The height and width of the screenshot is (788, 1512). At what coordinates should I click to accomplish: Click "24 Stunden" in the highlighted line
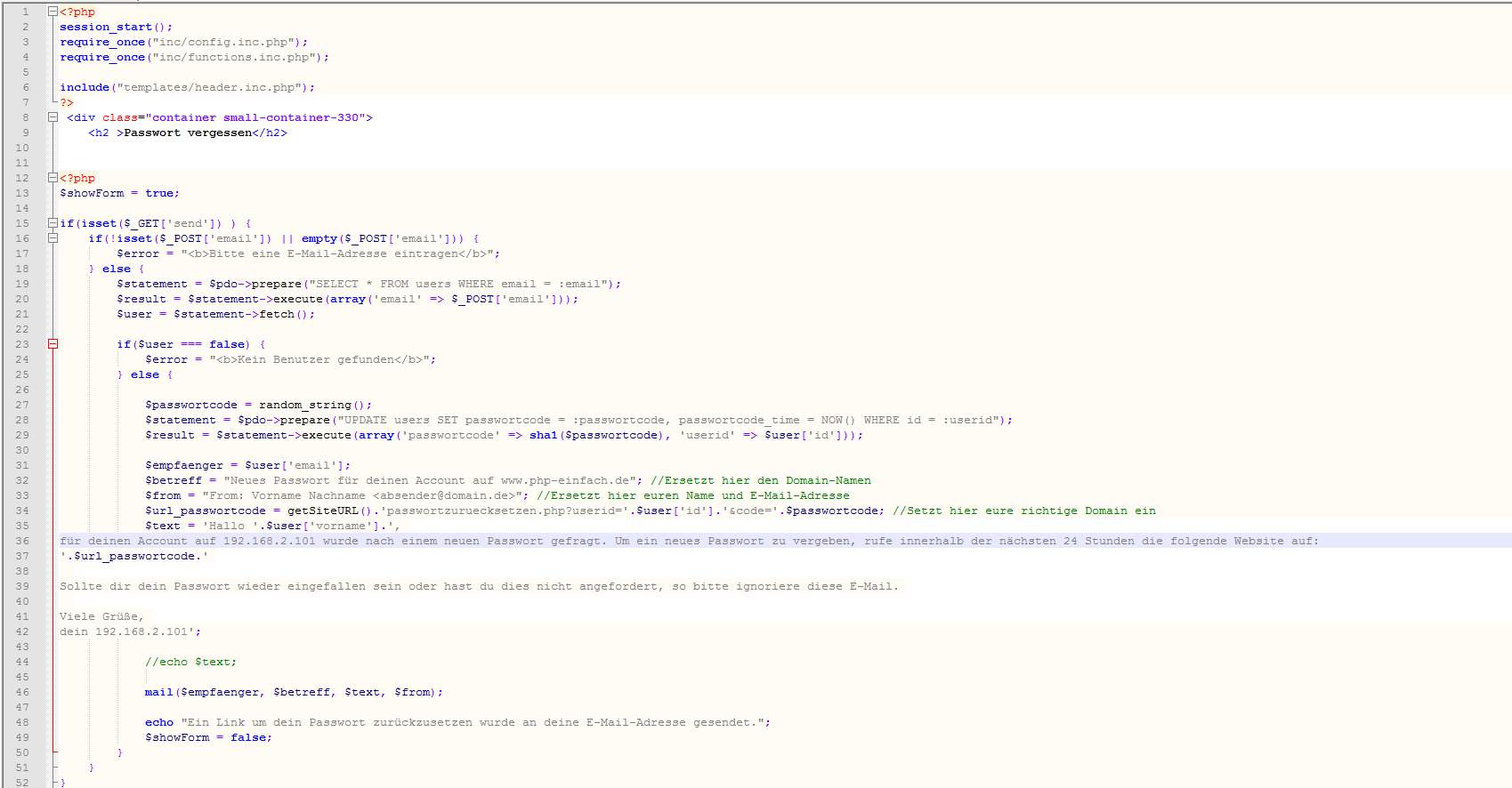point(1099,541)
